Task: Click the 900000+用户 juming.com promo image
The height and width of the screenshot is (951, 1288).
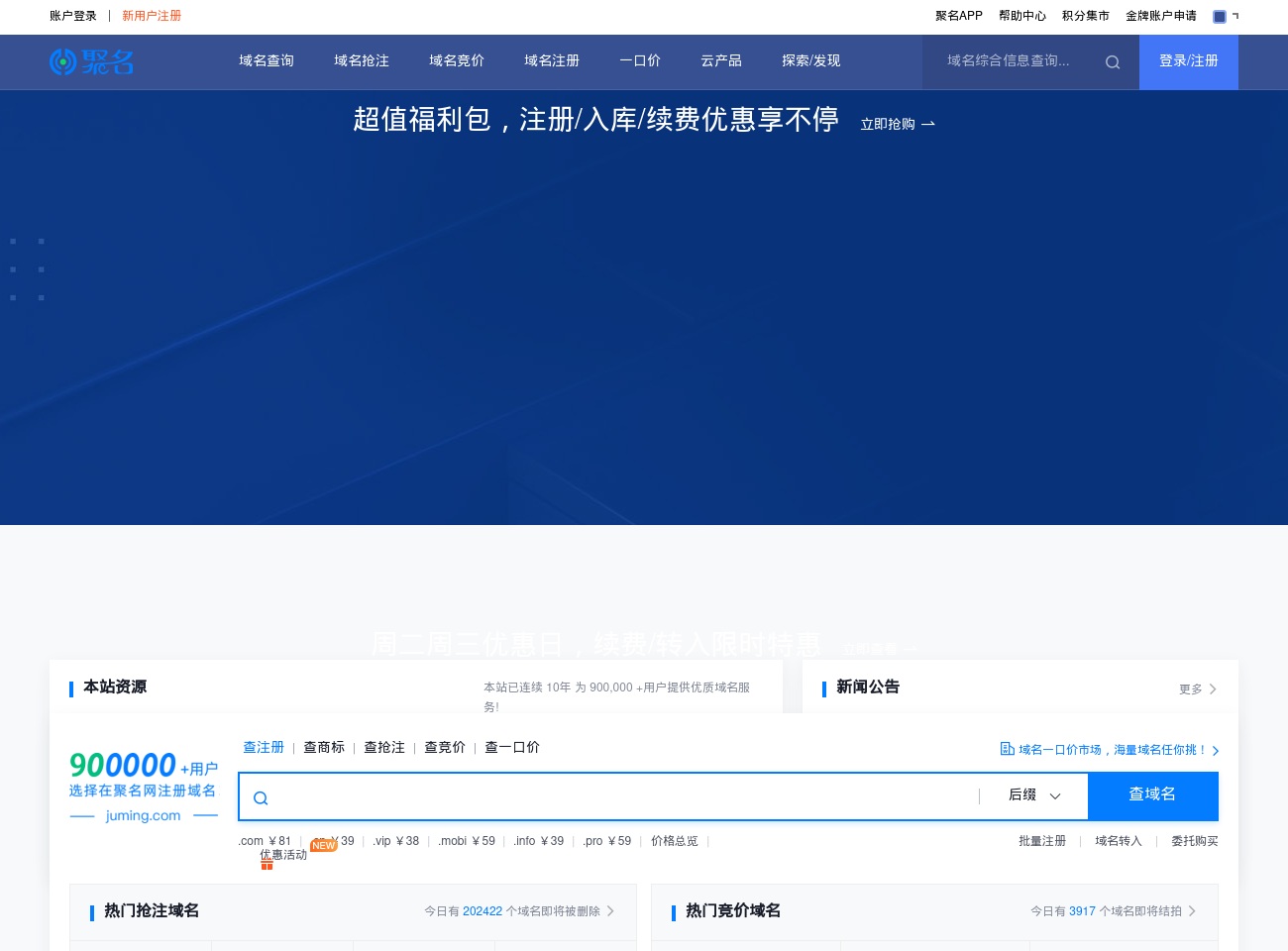Action: (144, 788)
